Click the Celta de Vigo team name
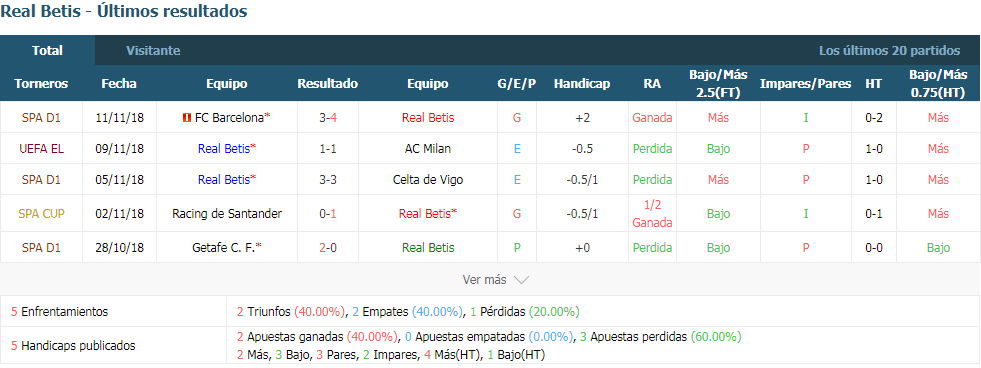The height and width of the screenshot is (368, 981). [428, 180]
